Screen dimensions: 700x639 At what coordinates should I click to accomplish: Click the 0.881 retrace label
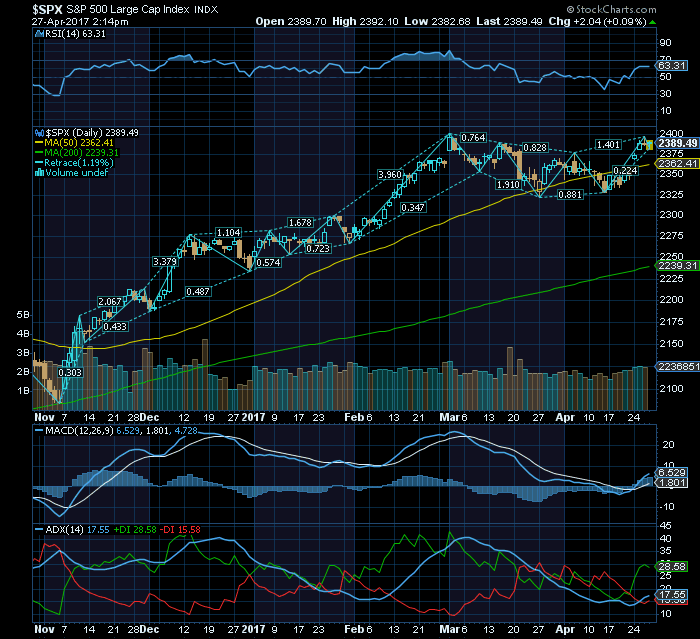click(570, 194)
